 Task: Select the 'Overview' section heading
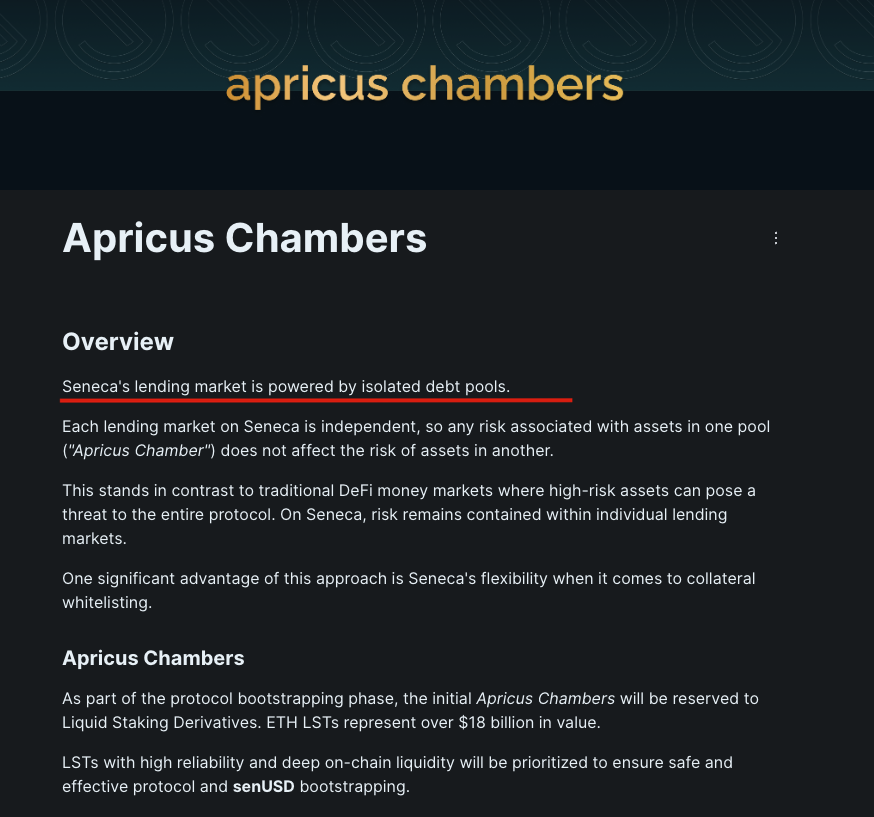[x=118, y=342]
